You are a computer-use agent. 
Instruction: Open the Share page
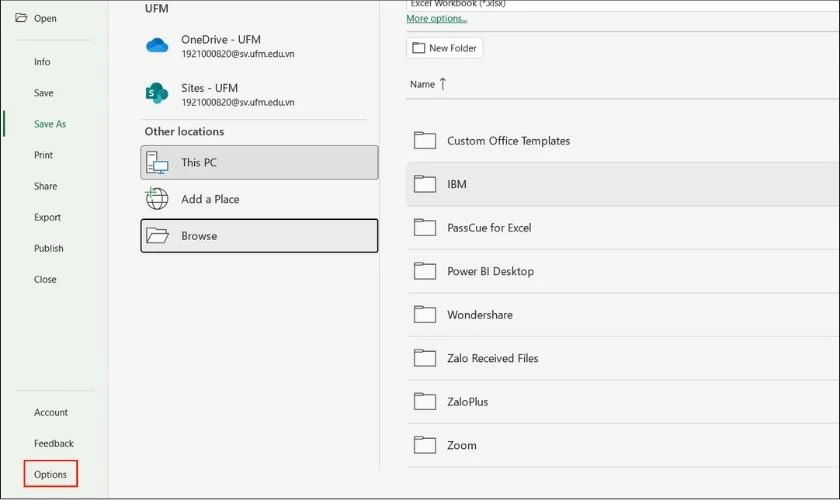coord(45,186)
